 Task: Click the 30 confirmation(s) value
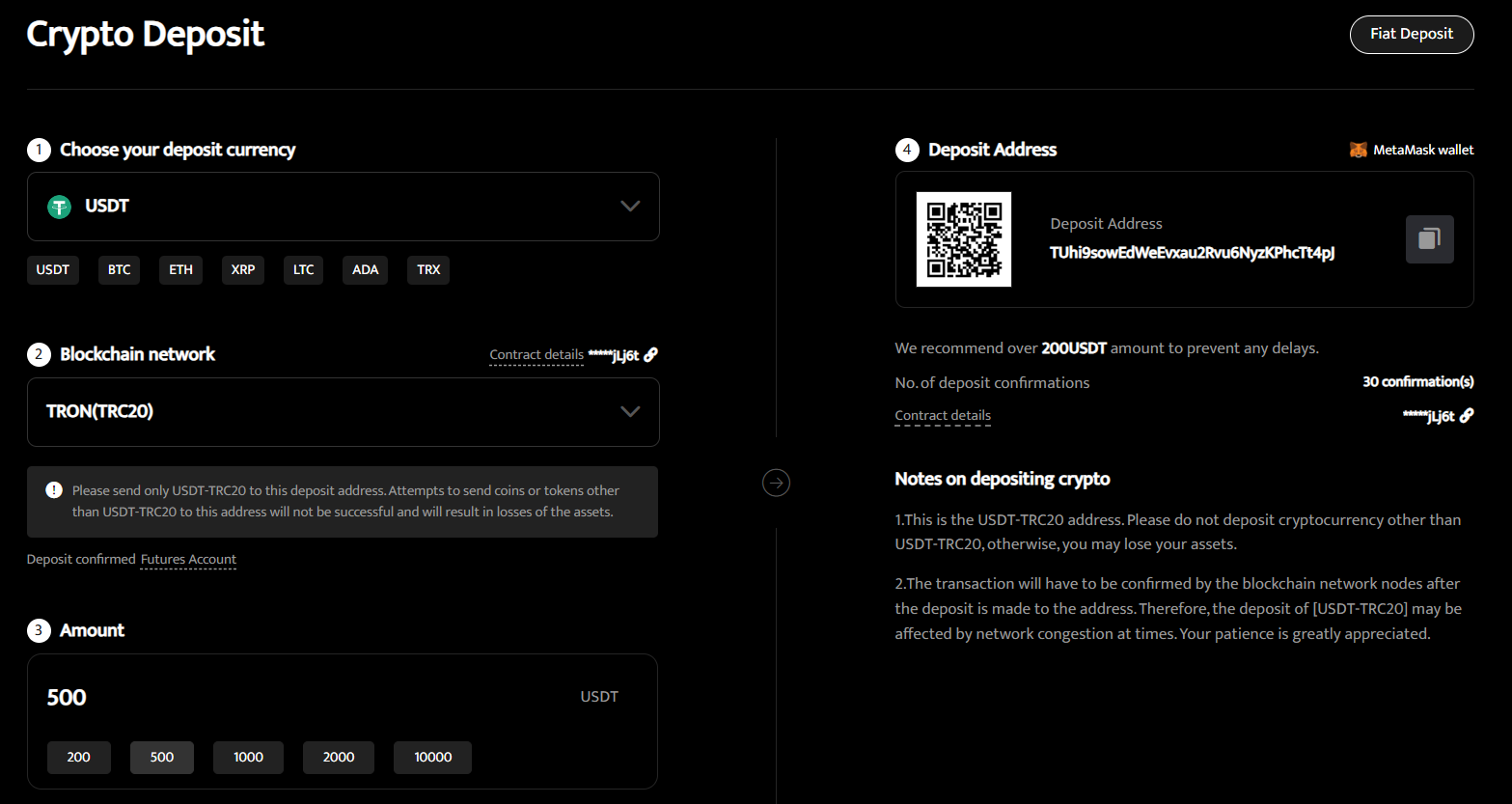[x=1418, y=382]
